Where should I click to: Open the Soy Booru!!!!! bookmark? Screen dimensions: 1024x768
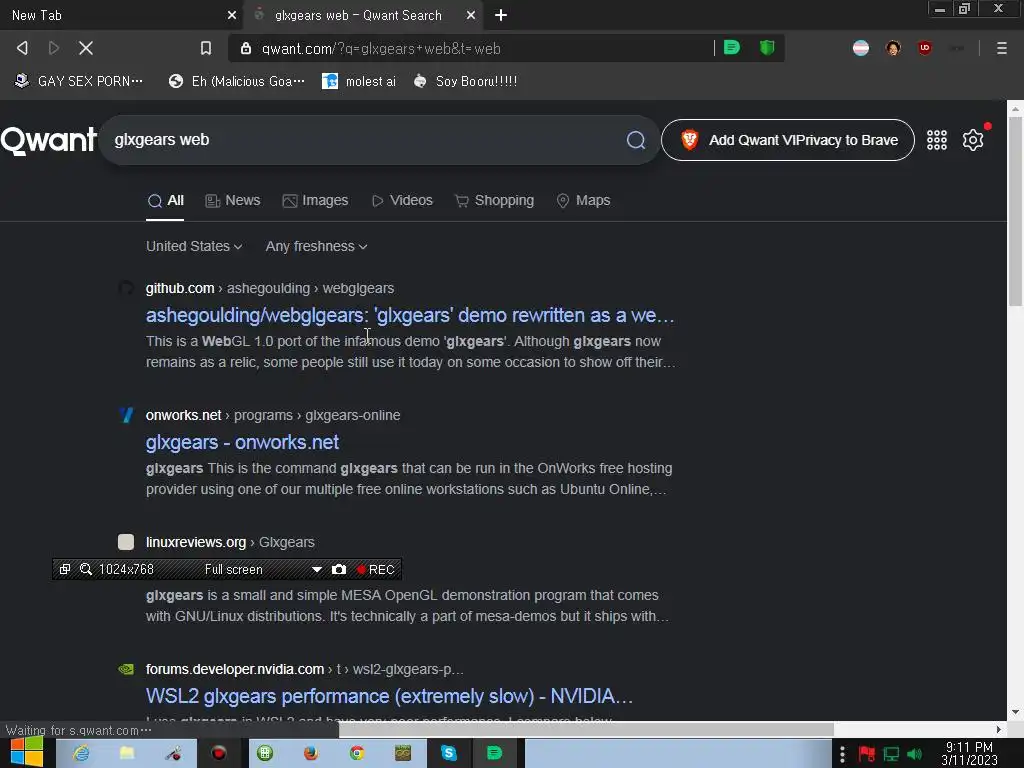[x=466, y=82]
